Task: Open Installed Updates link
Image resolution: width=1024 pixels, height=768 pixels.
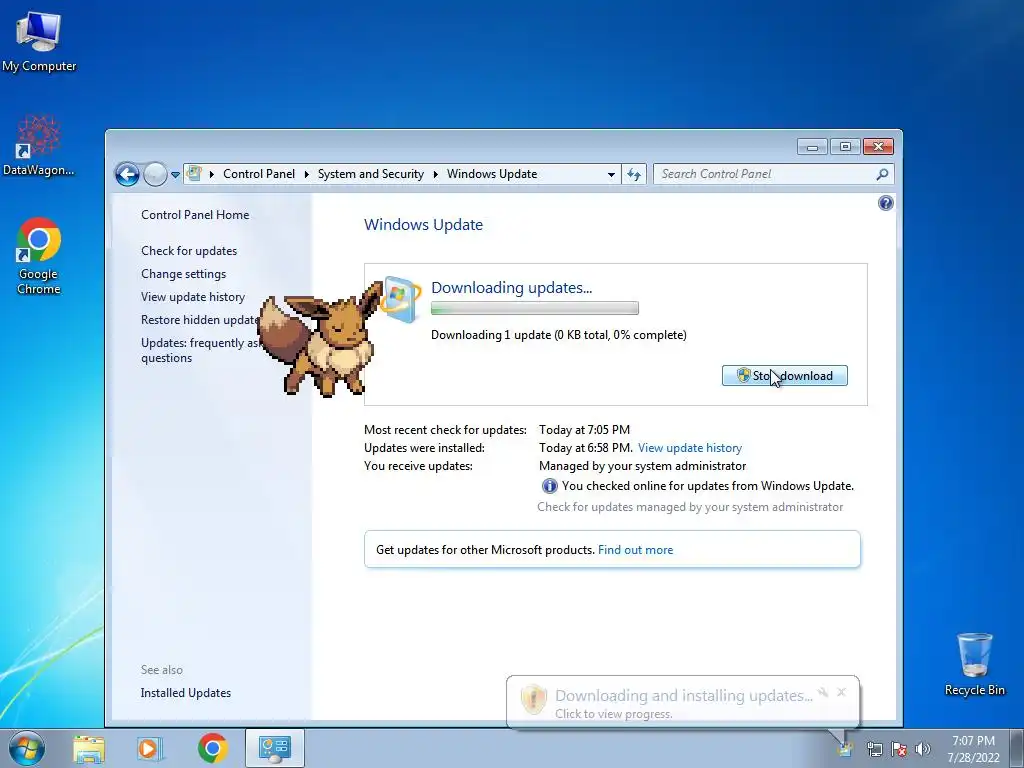Action: point(185,693)
